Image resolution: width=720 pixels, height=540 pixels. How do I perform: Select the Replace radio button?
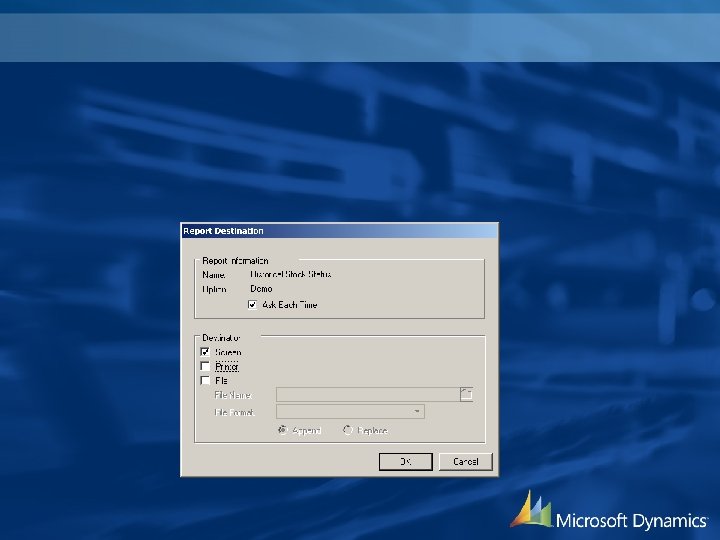(x=348, y=430)
